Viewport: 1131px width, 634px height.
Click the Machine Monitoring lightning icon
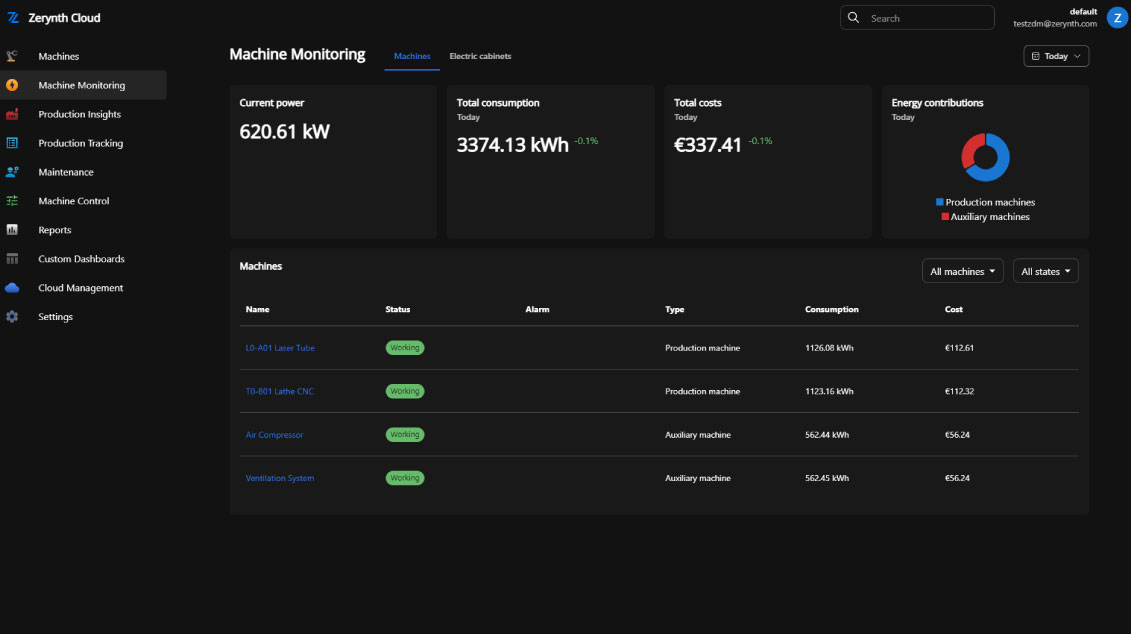[x=12, y=85]
